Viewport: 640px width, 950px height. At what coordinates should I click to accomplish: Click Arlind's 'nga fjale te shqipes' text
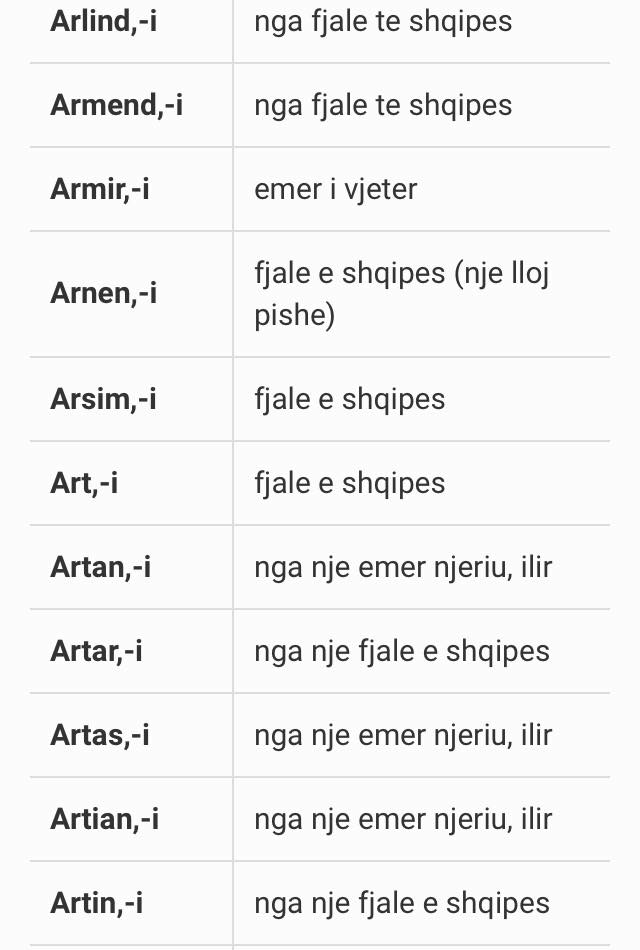tap(383, 22)
